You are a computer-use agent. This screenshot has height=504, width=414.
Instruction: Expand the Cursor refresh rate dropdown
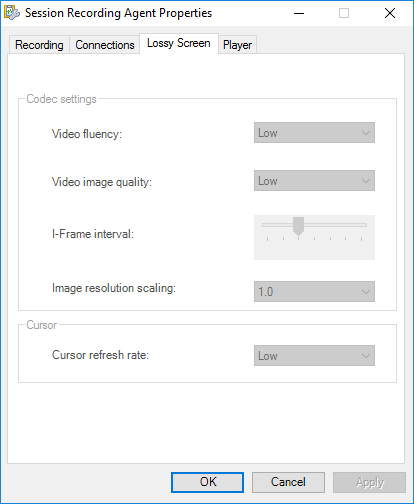tap(314, 356)
